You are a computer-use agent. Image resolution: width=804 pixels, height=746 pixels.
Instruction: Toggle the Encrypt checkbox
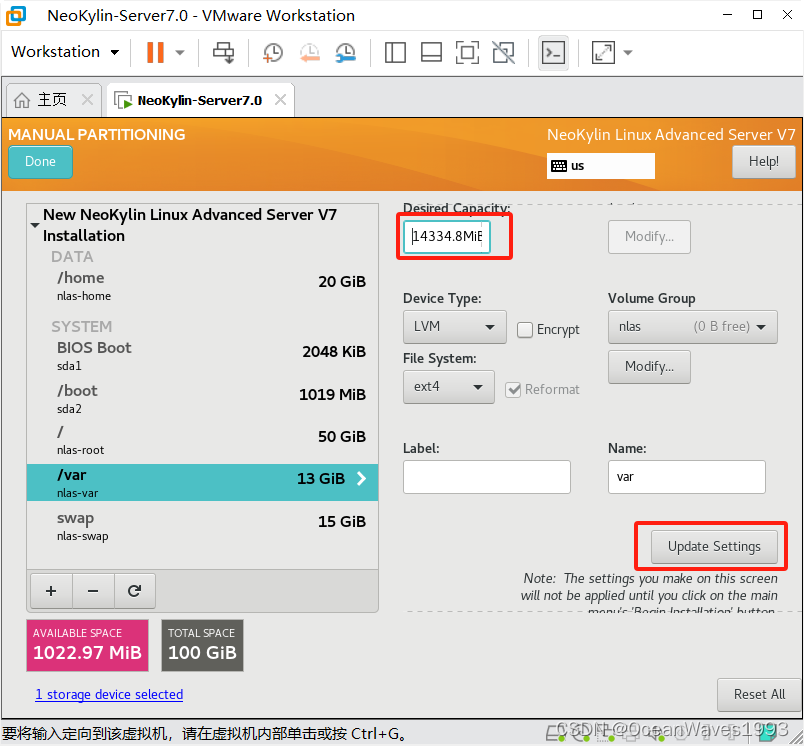click(525, 330)
